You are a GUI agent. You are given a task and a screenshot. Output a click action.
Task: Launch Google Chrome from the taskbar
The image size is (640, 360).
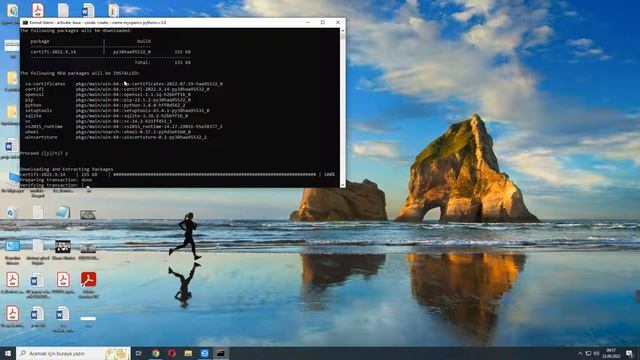tap(156, 353)
